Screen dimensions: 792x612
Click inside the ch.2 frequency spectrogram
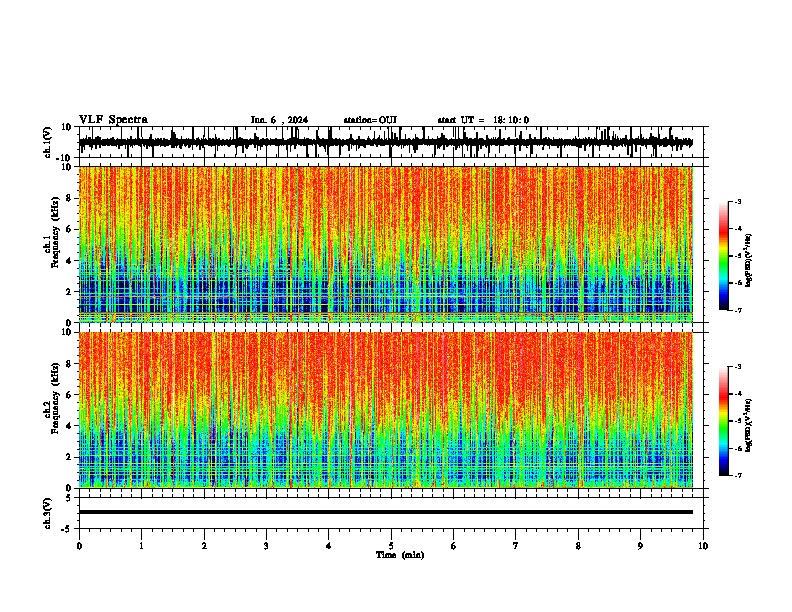(386, 410)
